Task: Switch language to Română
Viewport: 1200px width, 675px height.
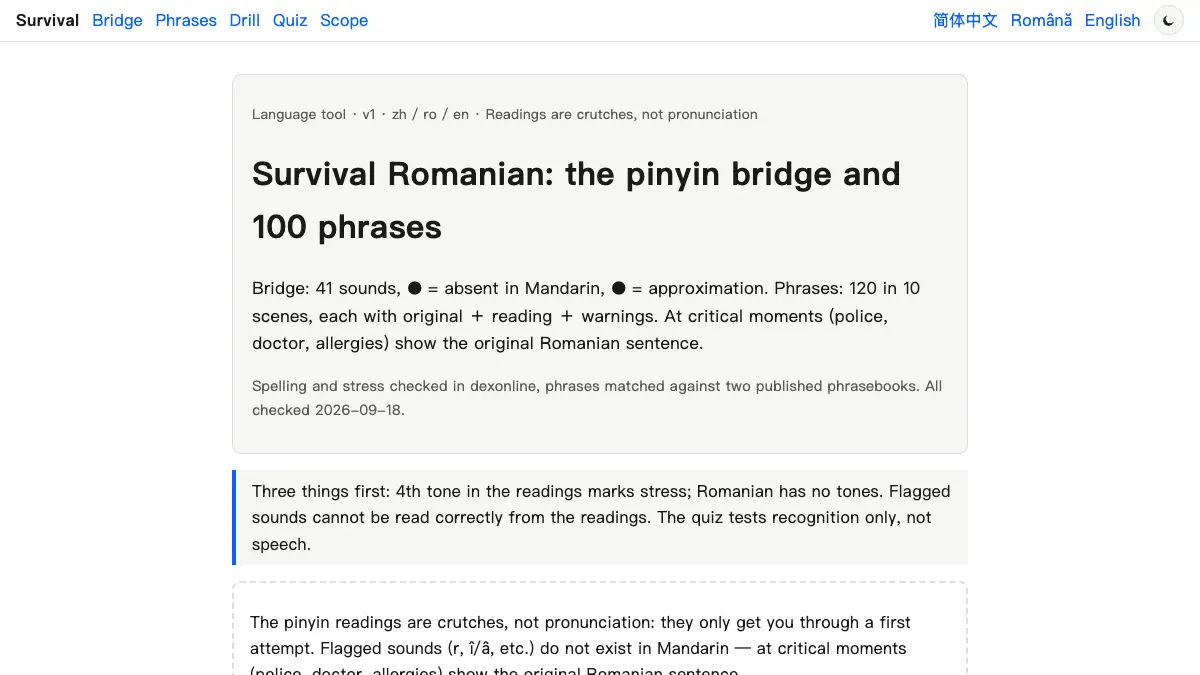Action: [1041, 20]
